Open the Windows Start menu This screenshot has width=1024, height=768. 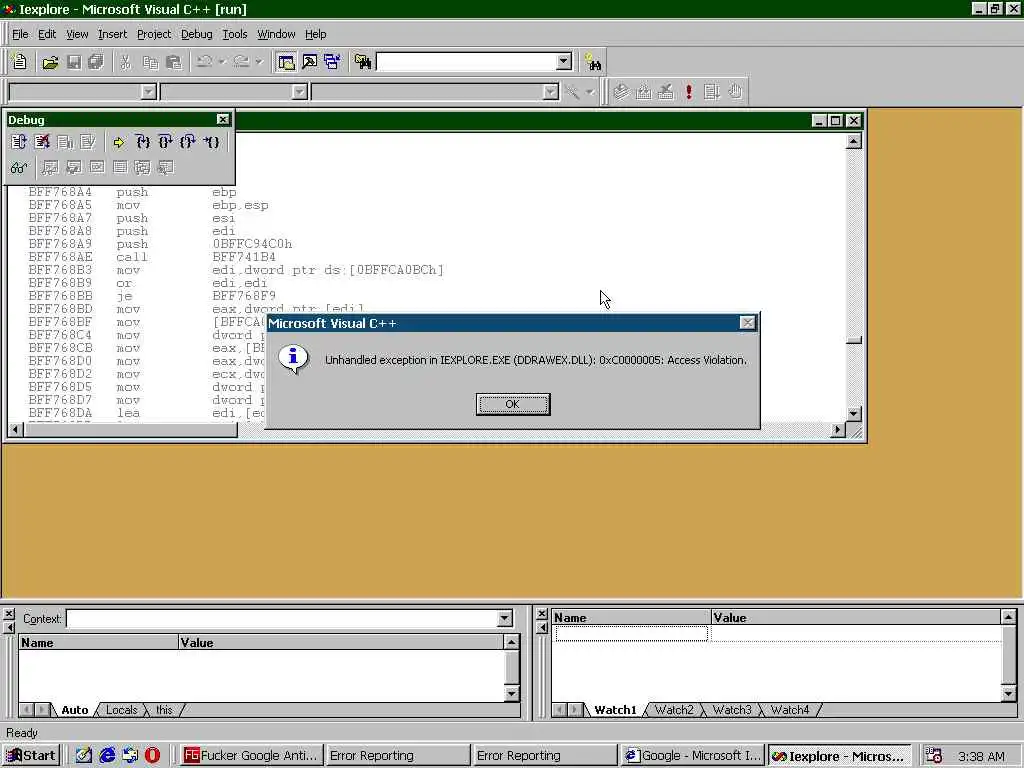click(x=31, y=756)
